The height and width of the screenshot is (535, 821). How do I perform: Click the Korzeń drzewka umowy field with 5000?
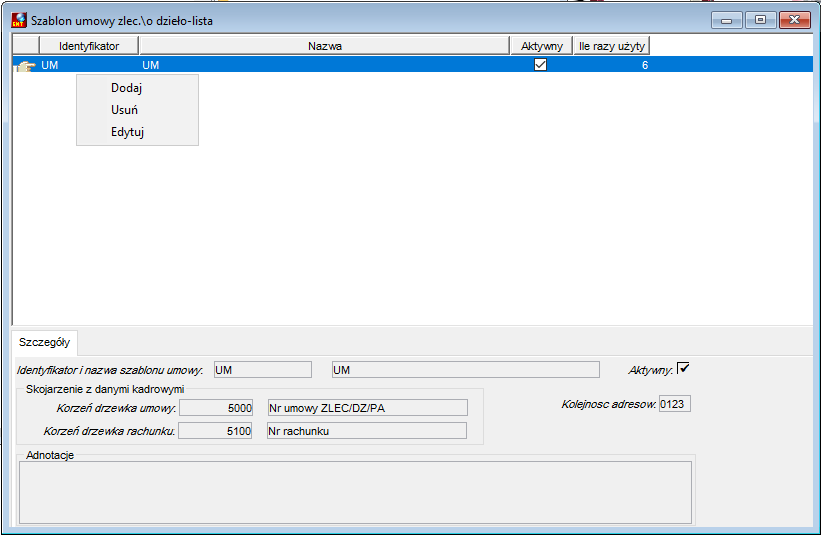(x=216, y=408)
